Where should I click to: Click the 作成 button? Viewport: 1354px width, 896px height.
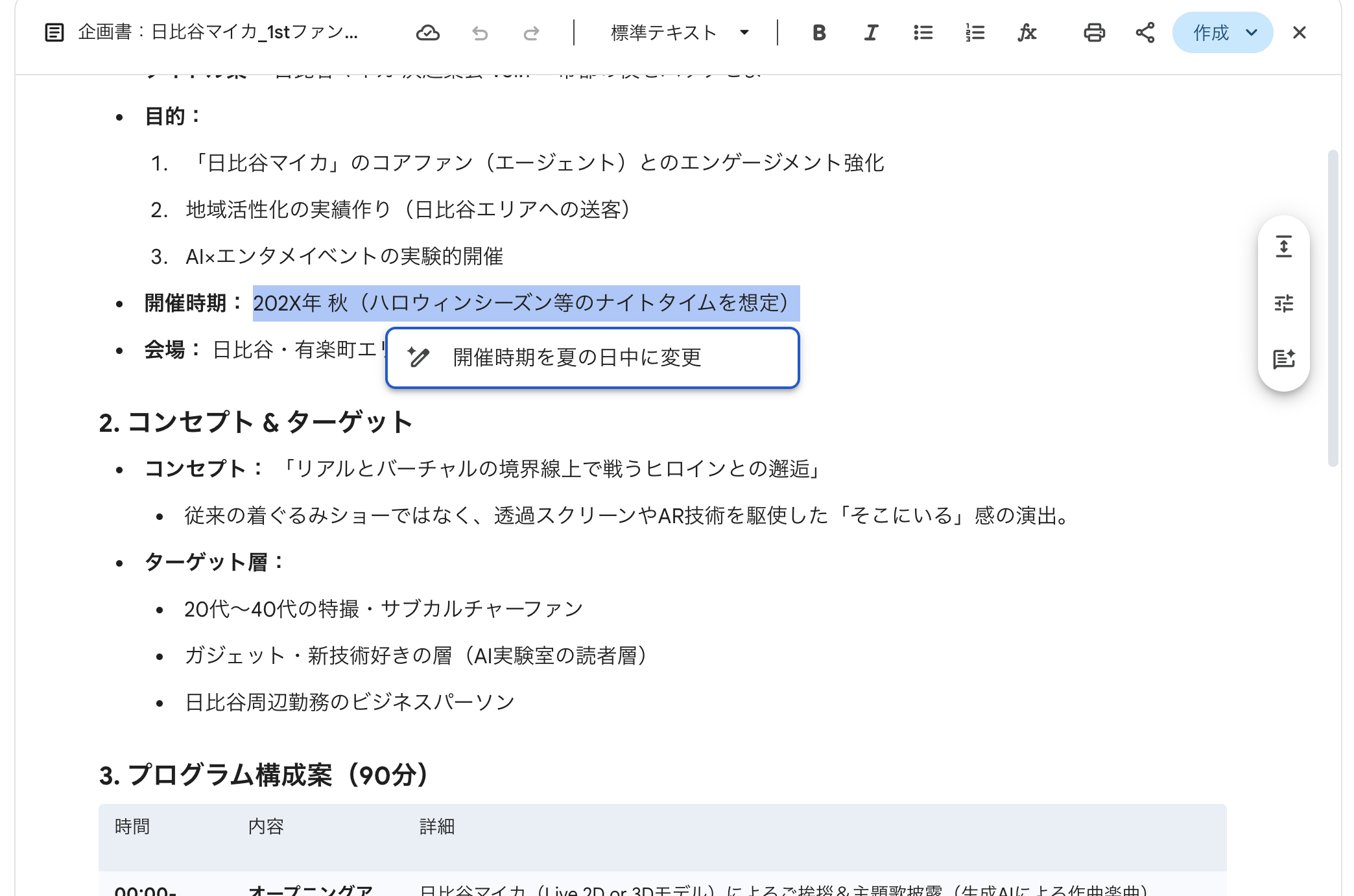click(1210, 32)
